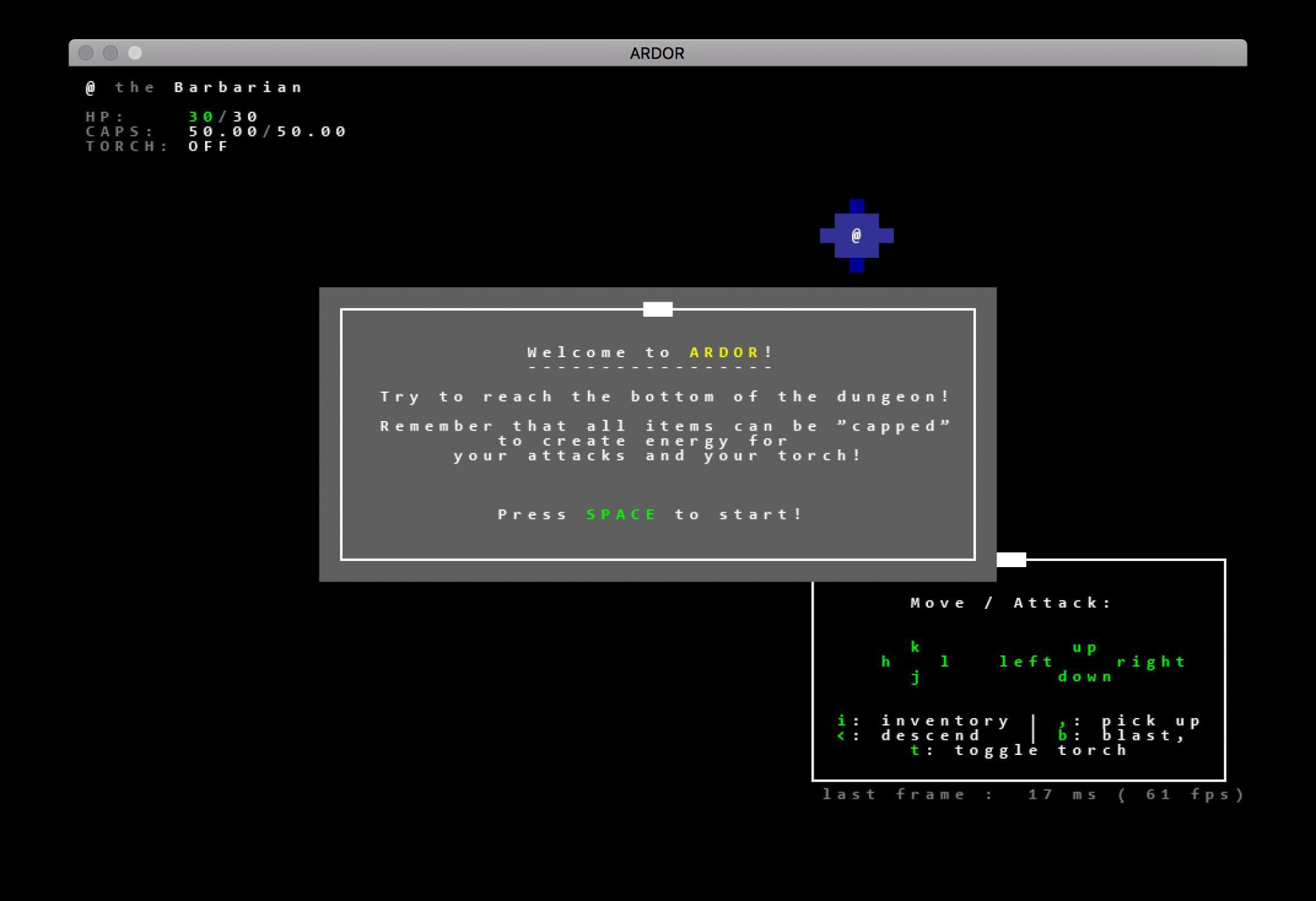Image resolution: width=1316 pixels, height=901 pixels.
Task: Click the TORCH OFF status value
Action: (x=208, y=146)
